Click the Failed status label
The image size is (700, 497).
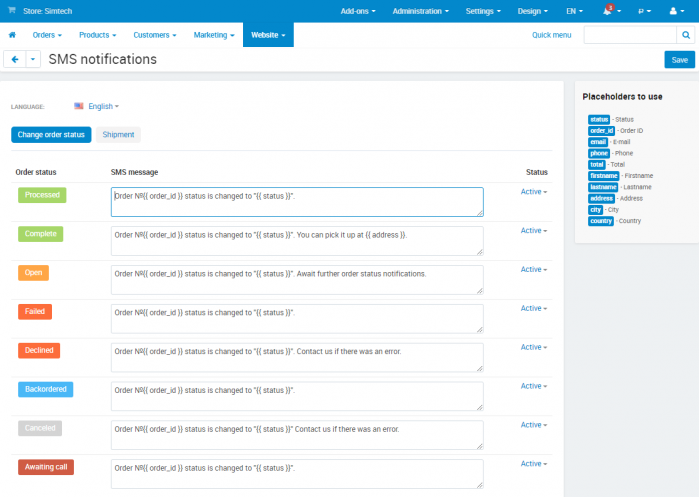(35, 311)
